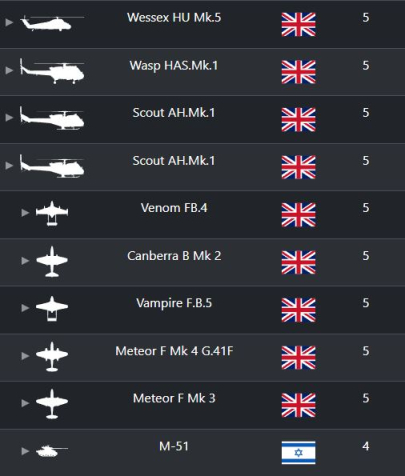Image resolution: width=405 pixels, height=476 pixels.
Task: Expand the Venom FB.4 row triangle
Action: pos(25,213)
